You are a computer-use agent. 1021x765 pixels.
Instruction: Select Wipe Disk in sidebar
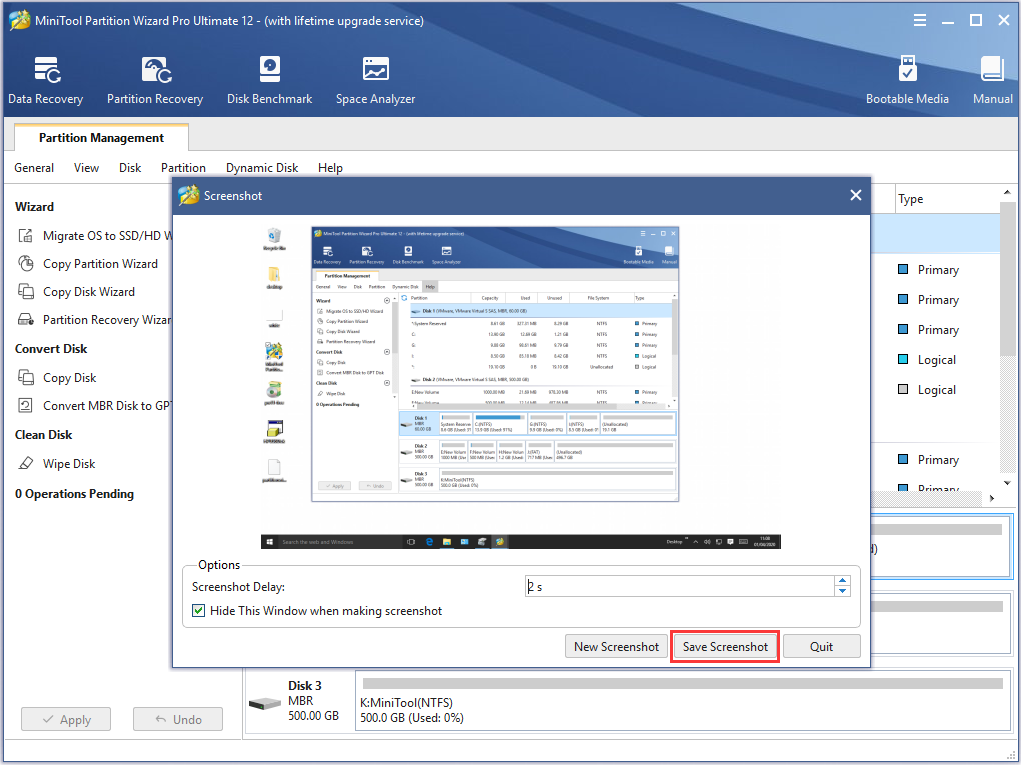(x=69, y=464)
